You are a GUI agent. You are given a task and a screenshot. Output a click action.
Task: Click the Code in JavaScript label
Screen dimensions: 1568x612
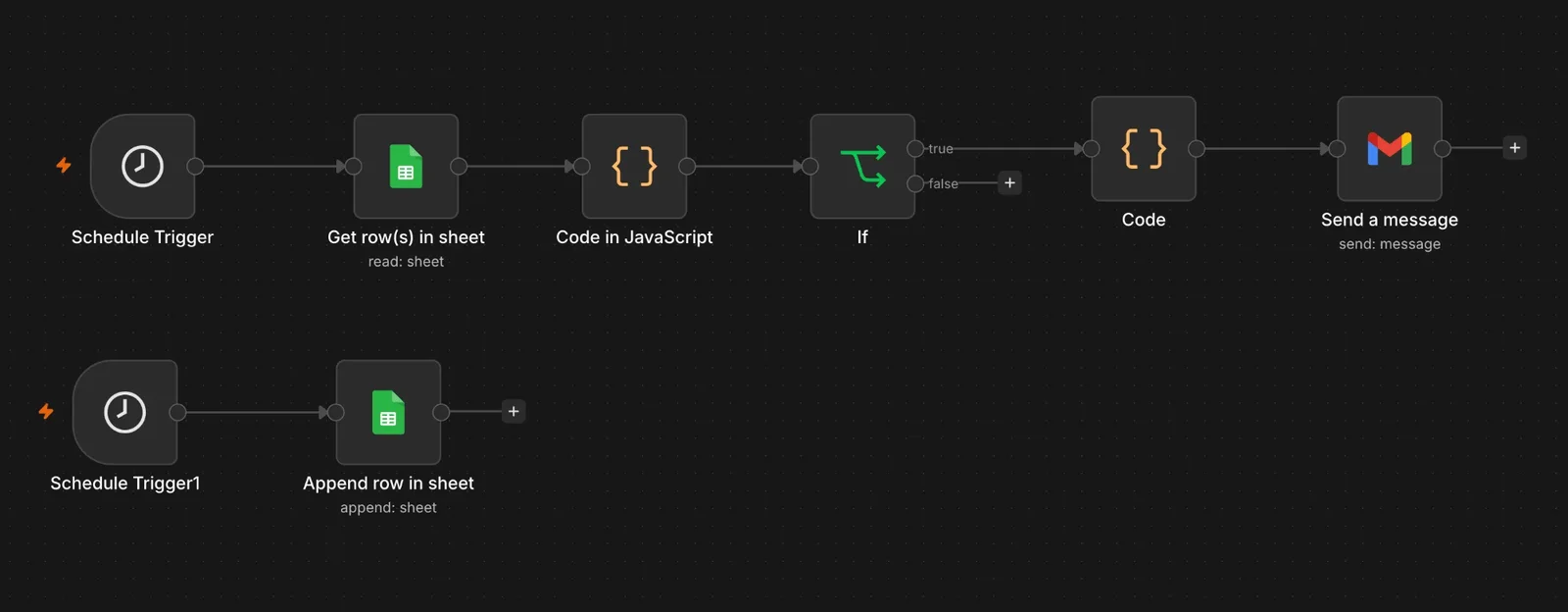click(634, 237)
